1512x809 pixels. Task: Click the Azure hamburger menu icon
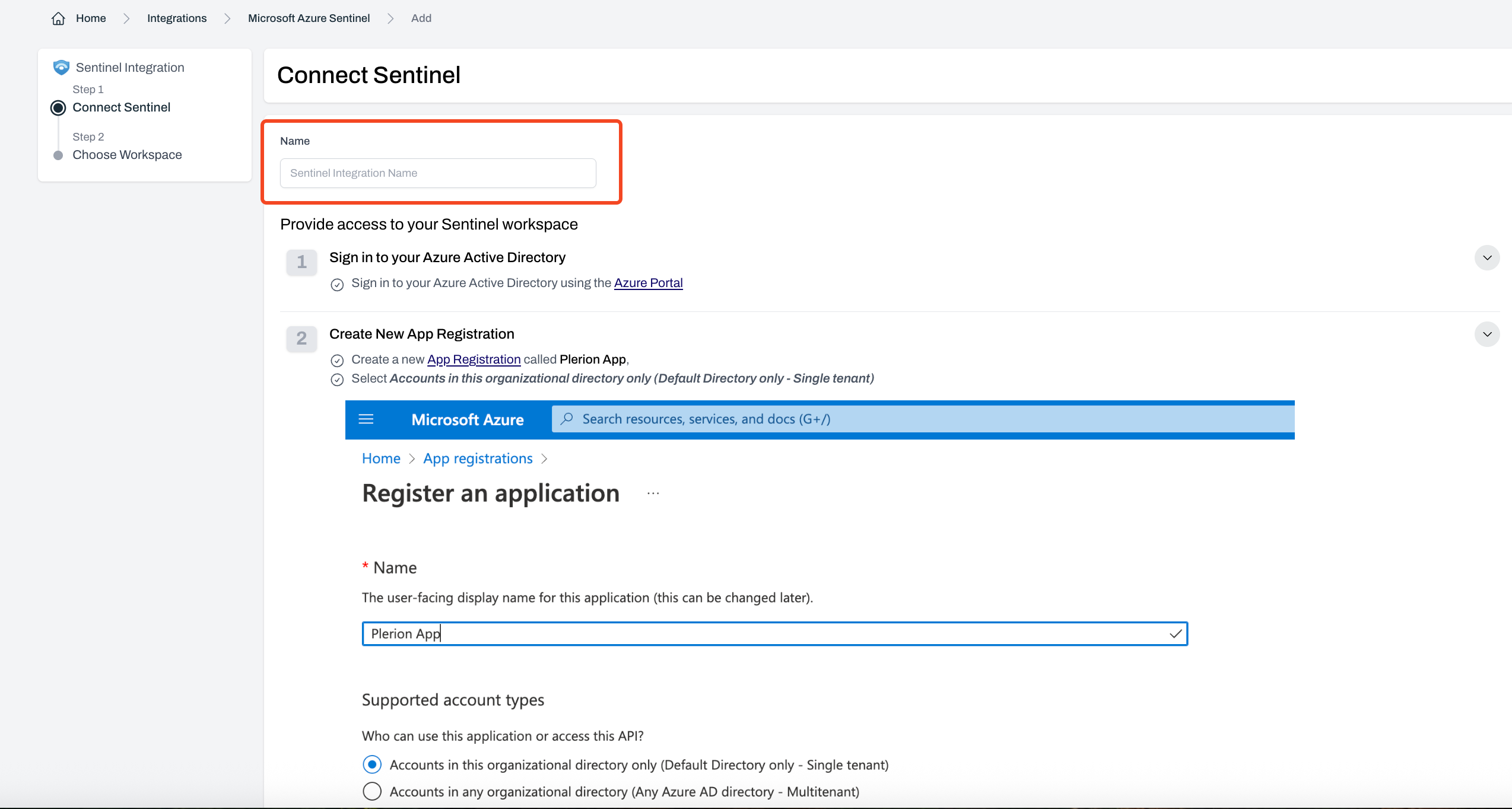pyautogui.click(x=366, y=419)
